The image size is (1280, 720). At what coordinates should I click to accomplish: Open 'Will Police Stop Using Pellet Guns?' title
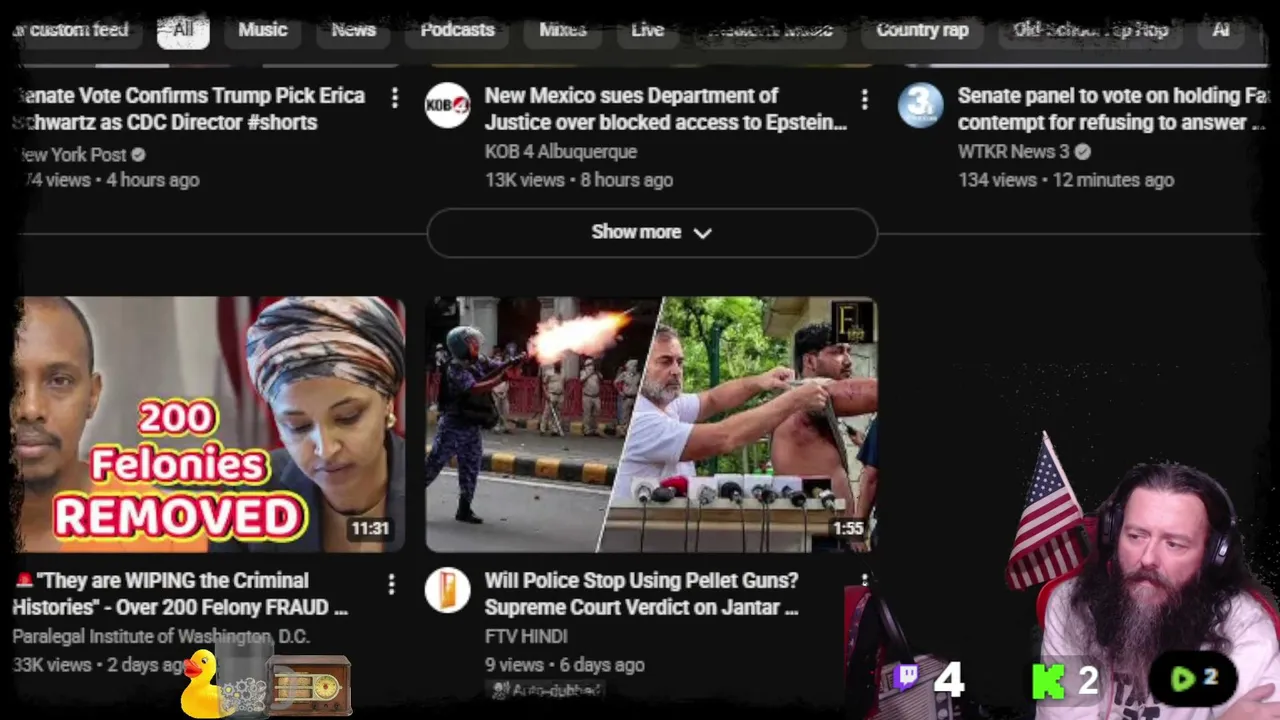coord(641,594)
